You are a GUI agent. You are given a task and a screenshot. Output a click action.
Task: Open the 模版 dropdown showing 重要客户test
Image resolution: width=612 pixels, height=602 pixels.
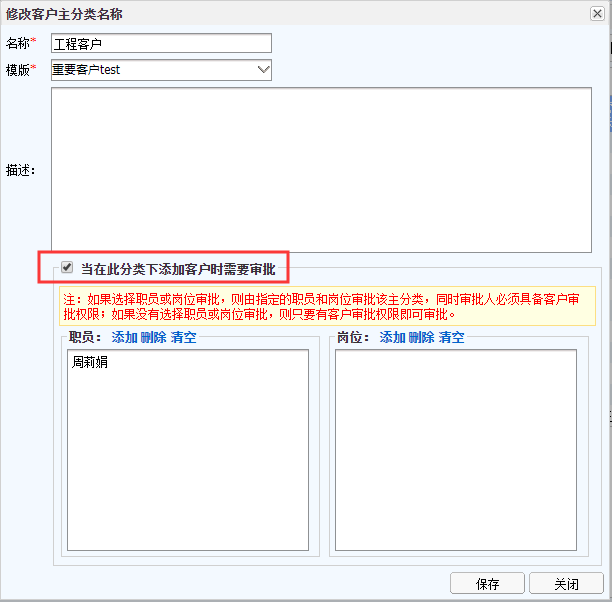tap(161, 70)
